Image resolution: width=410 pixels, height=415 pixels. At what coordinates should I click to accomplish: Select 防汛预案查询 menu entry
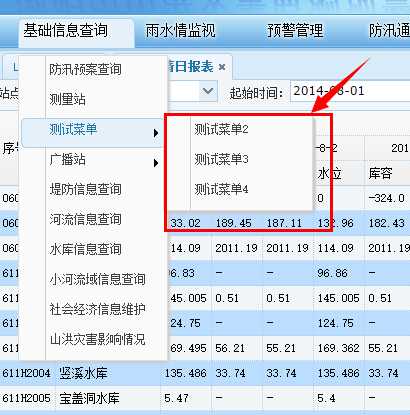(x=85, y=69)
